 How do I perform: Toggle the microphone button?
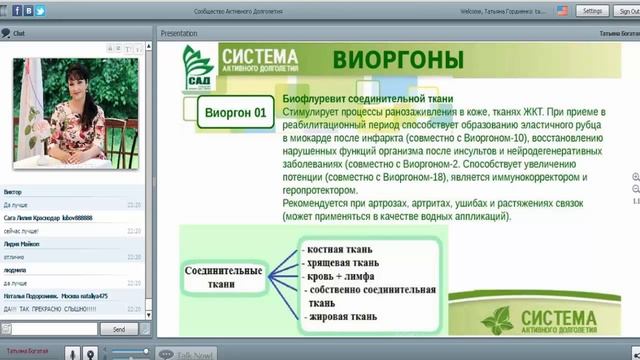pyautogui.click(x=73, y=353)
